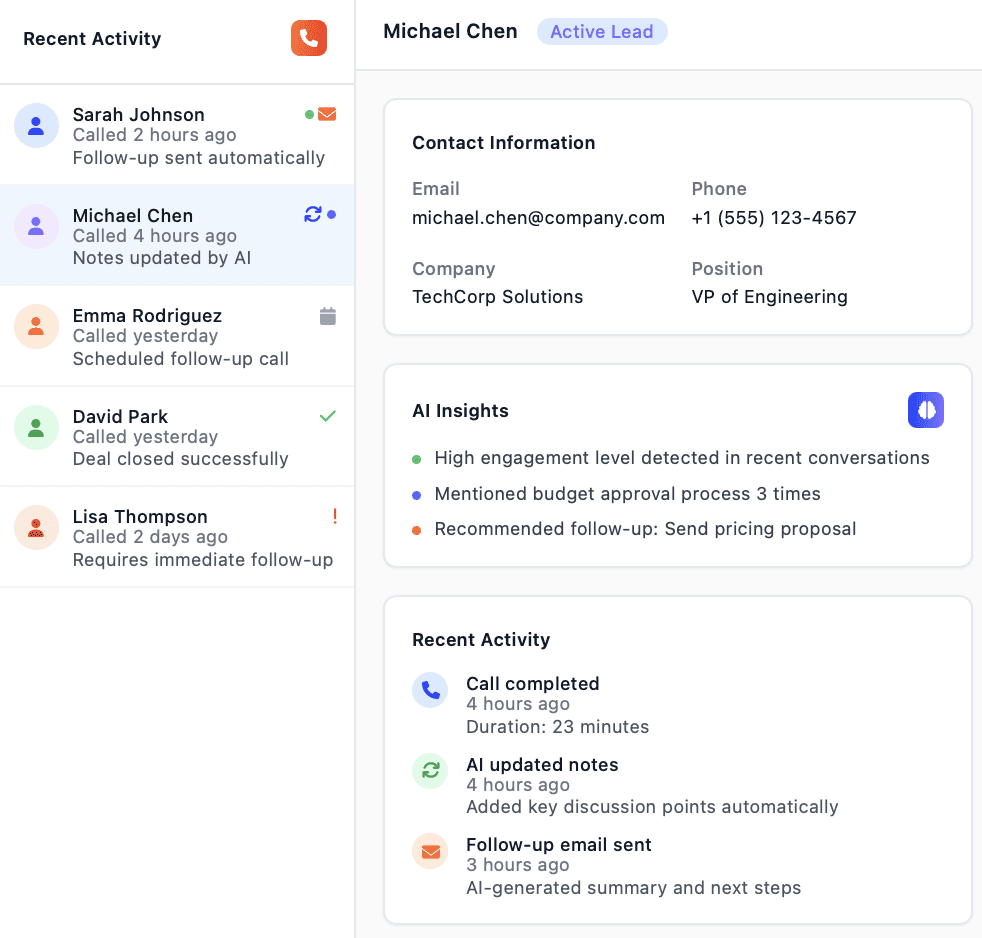
Task: Click the Active Lead badge
Action: 602,31
